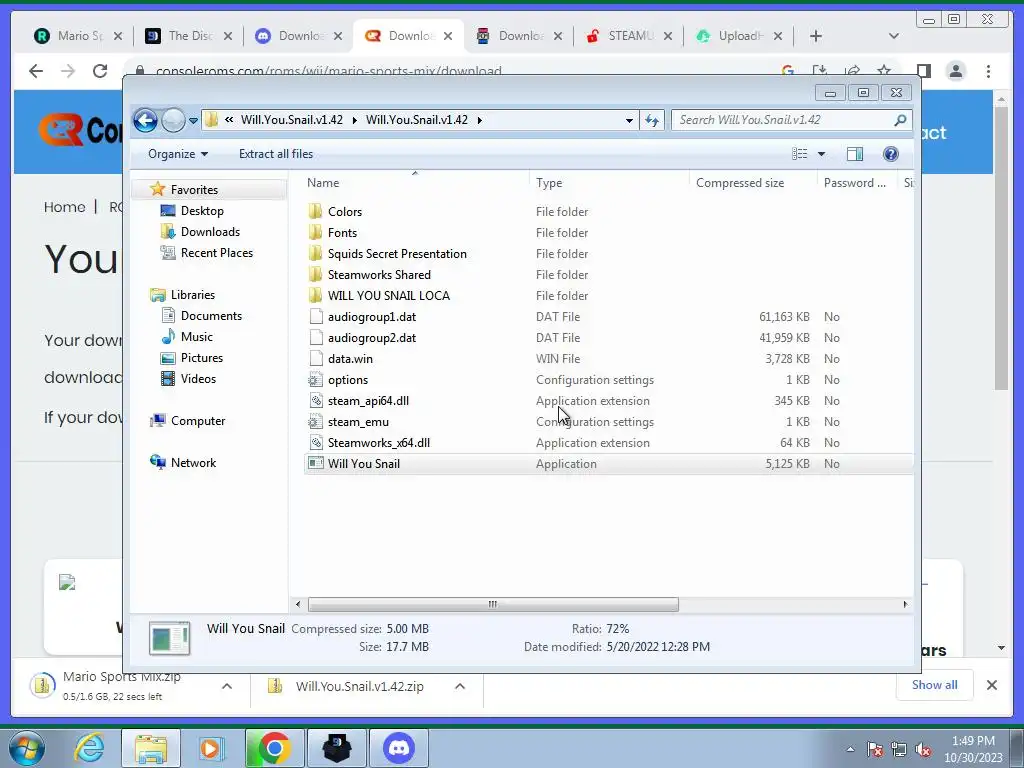Launch Internet Explorer from taskbar
Viewport: 1024px width, 768px height.
click(x=89, y=748)
